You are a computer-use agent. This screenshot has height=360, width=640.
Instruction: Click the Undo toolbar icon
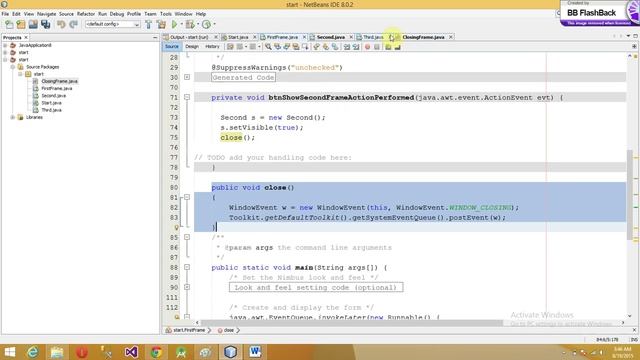[61, 24]
